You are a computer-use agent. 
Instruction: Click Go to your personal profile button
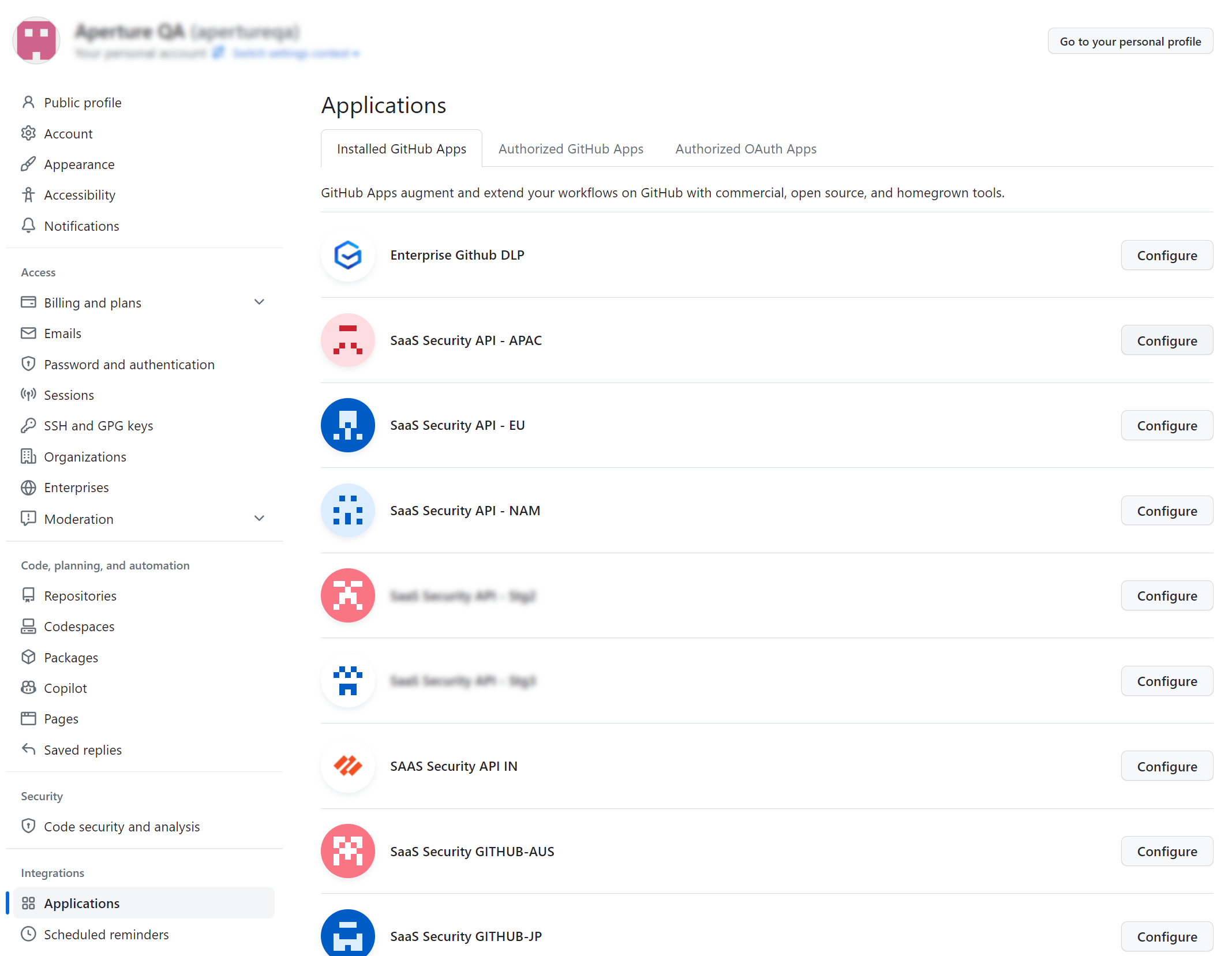[1129, 42]
